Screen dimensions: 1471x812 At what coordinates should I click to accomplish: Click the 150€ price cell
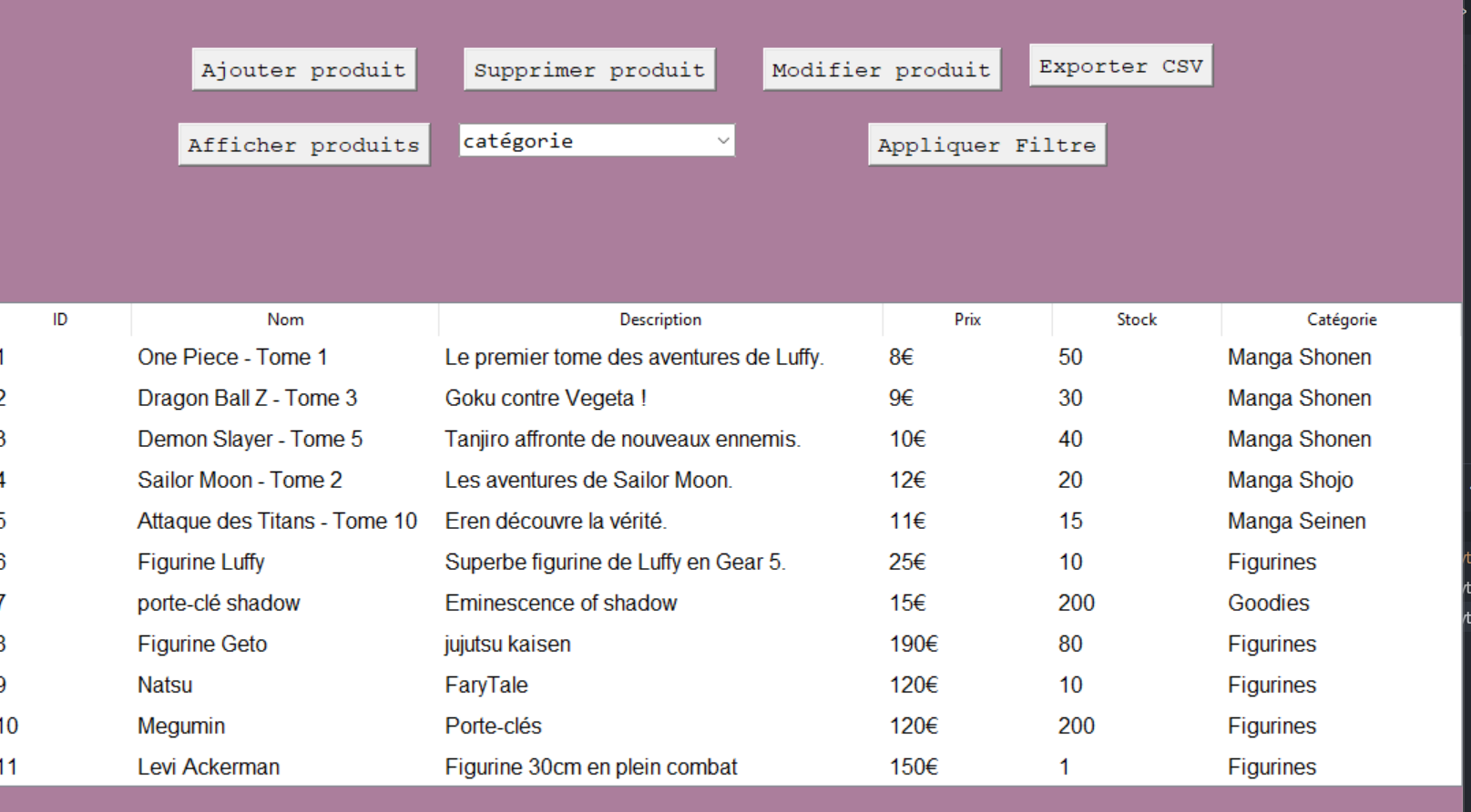point(914,766)
